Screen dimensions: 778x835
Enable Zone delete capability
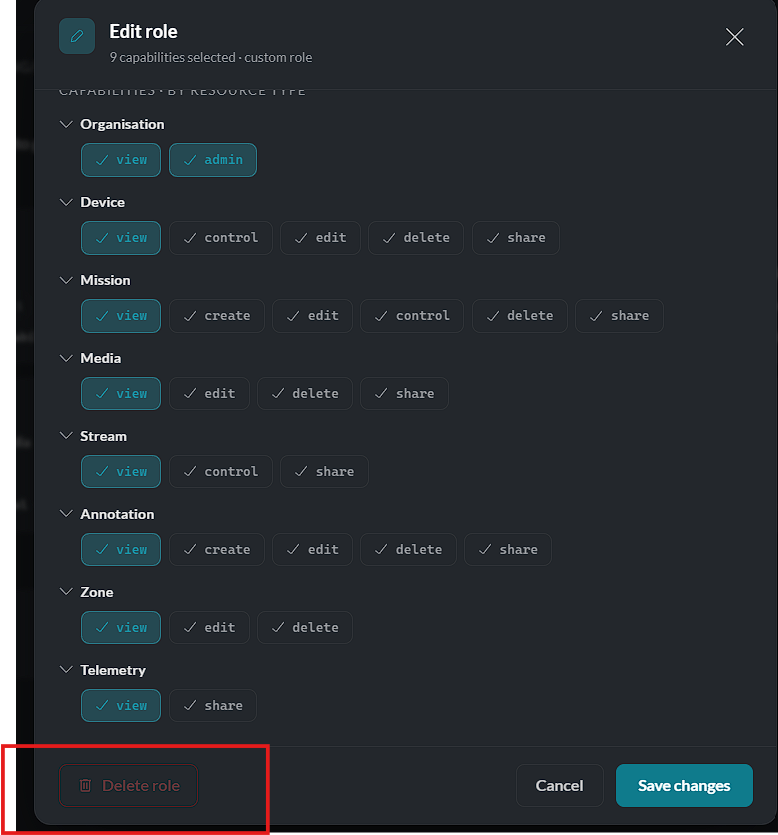(305, 628)
